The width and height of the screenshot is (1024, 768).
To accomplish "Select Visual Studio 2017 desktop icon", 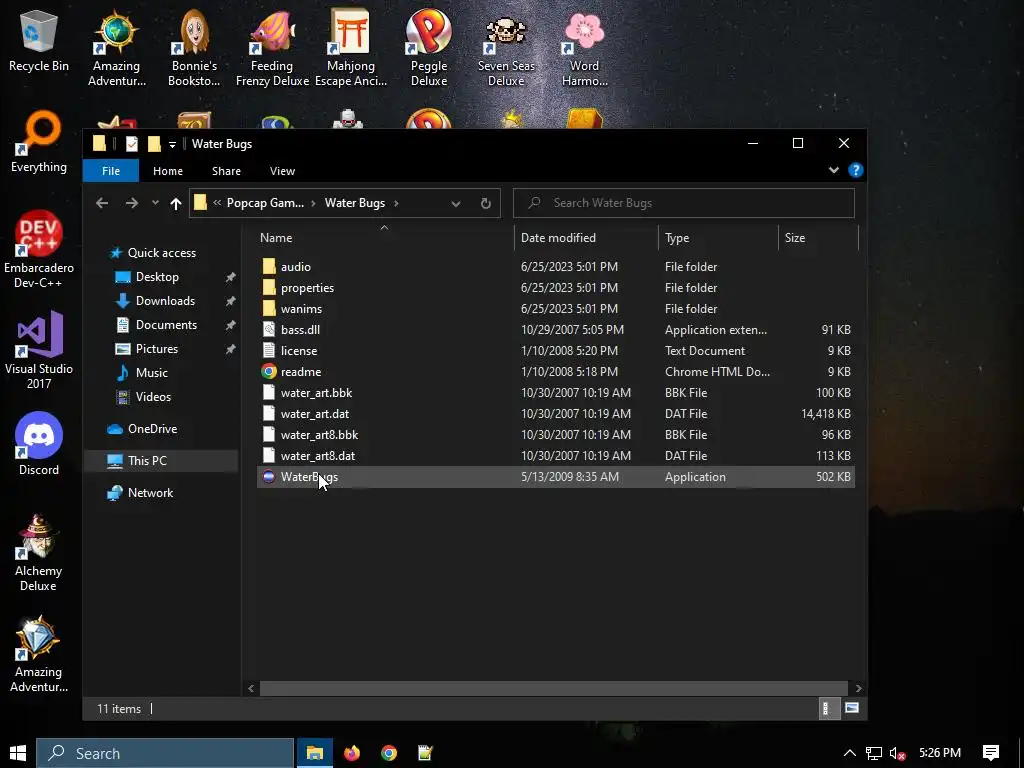I will point(39,351).
